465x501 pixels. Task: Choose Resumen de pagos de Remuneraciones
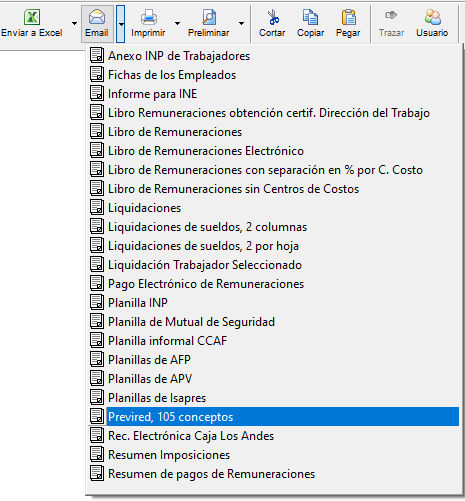(273, 474)
